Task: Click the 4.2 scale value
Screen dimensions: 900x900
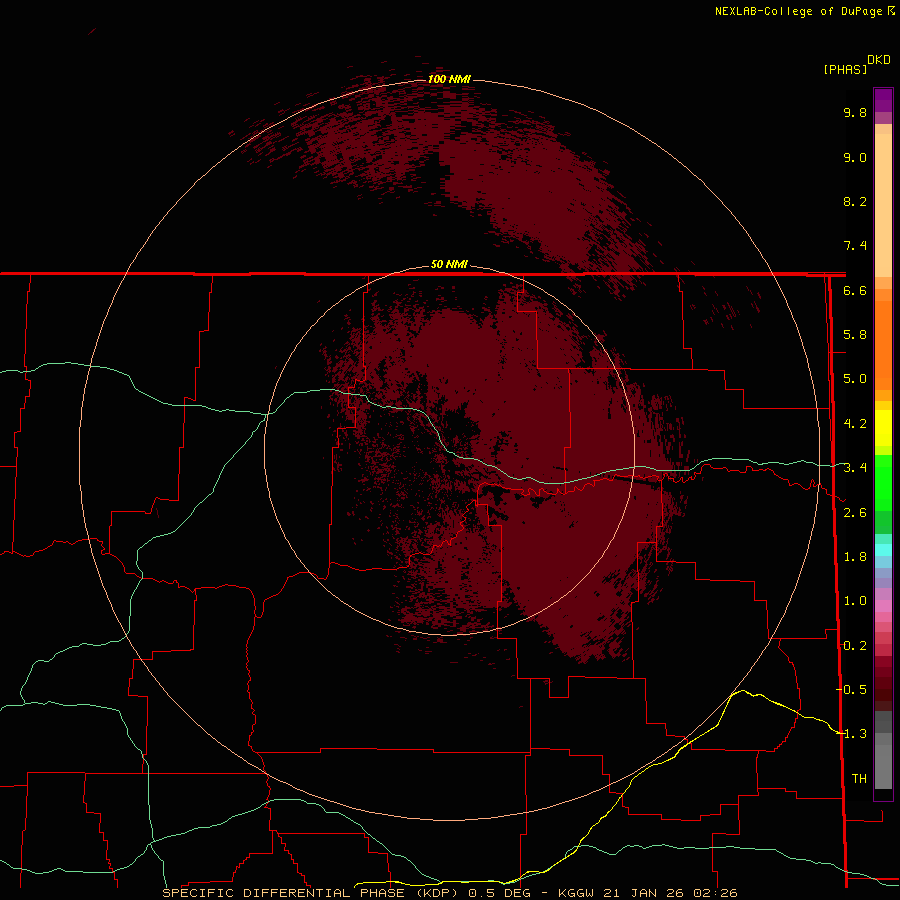Action: (x=855, y=424)
